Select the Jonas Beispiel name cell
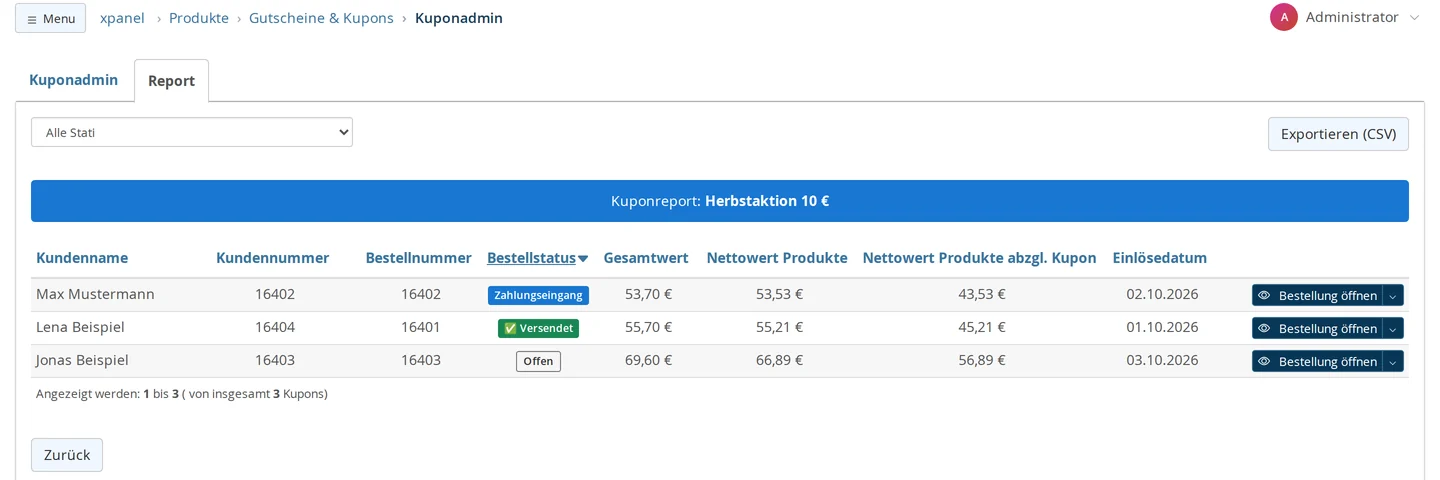Image resolution: width=1440 pixels, height=480 pixels. pyautogui.click(x=82, y=360)
